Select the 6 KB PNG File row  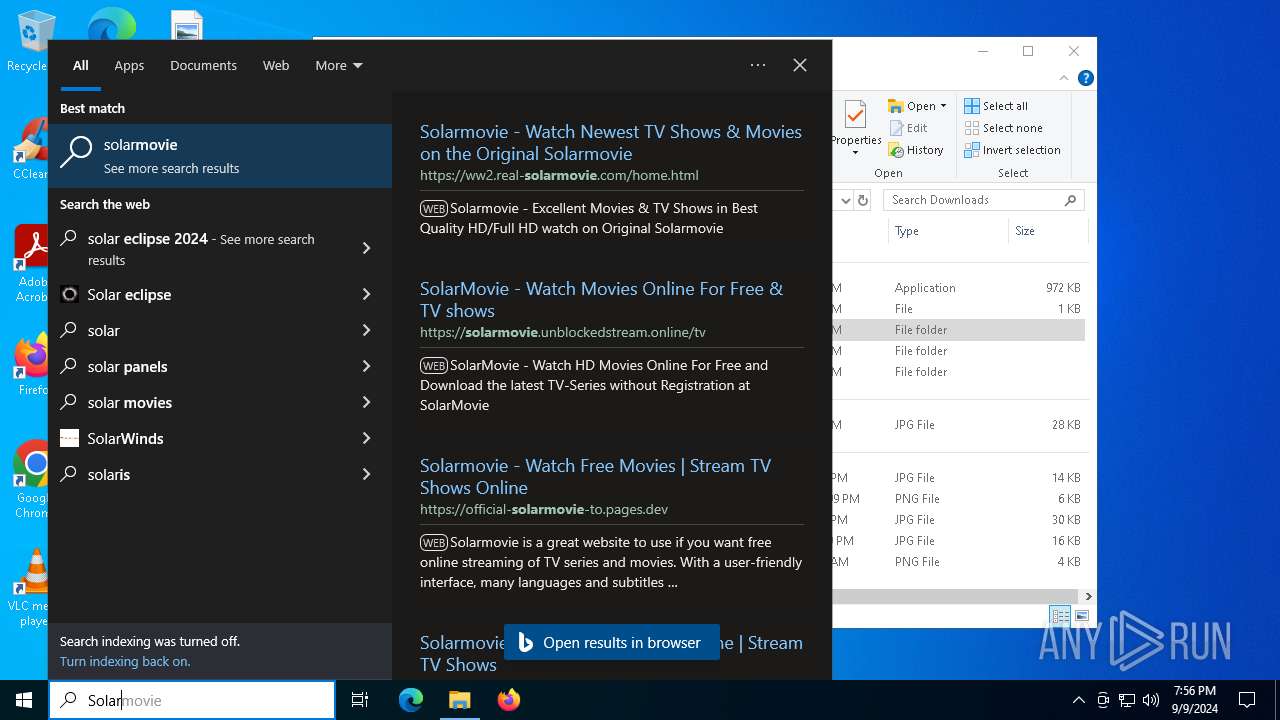pyautogui.click(x=959, y=498)
